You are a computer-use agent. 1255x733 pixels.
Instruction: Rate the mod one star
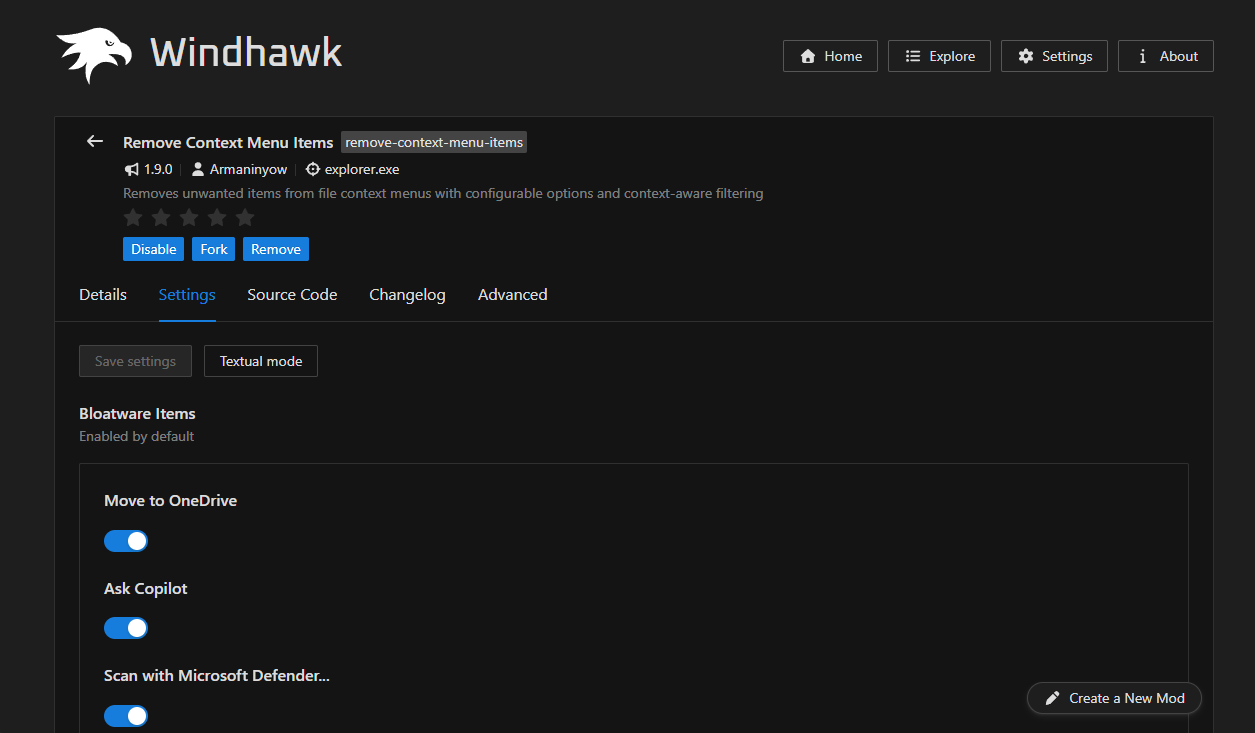(133, 217)
